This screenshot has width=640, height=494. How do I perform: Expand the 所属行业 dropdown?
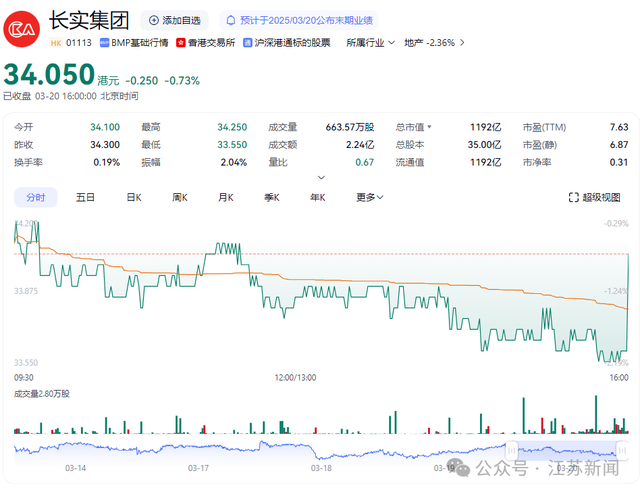(x=370, y=43)
